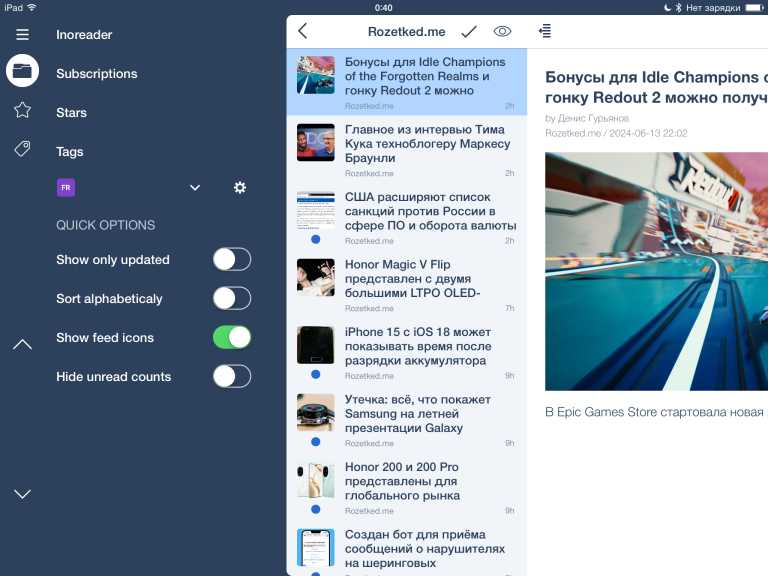Toggle Show only updated switch

click(232, 259)
